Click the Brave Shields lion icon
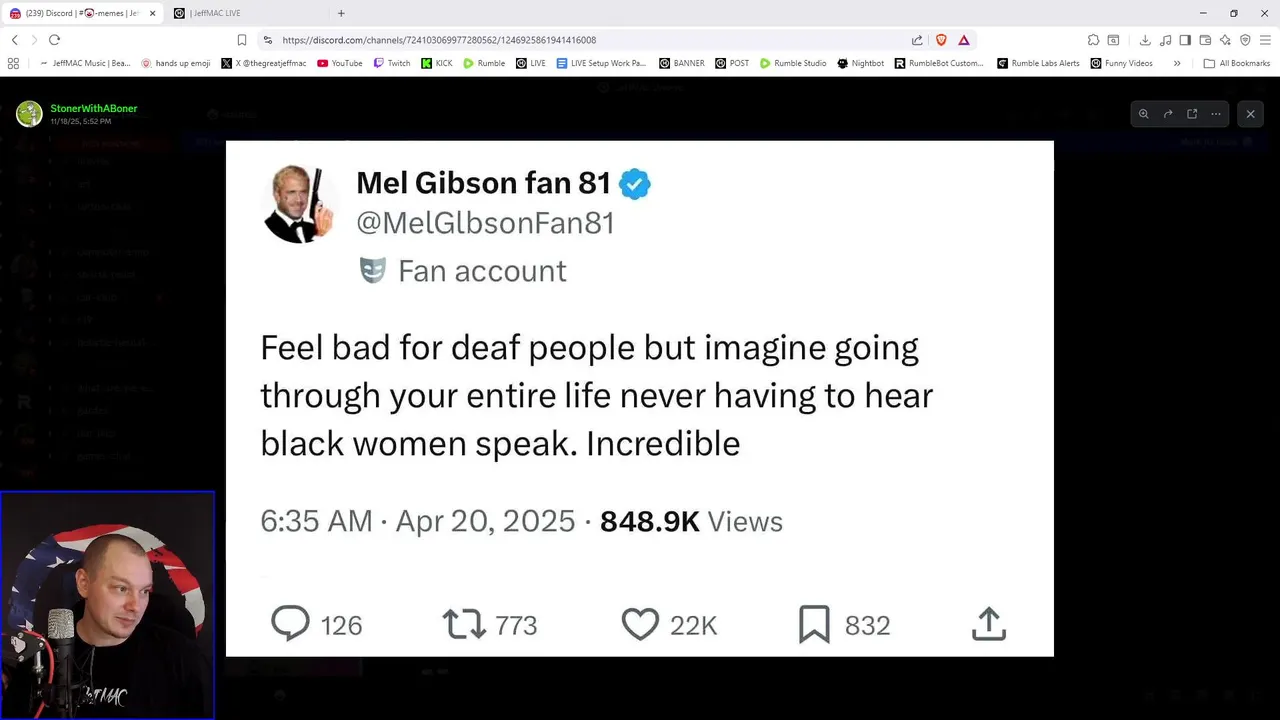The height and width of the screenshot is (720, 1280). (941, 40)
